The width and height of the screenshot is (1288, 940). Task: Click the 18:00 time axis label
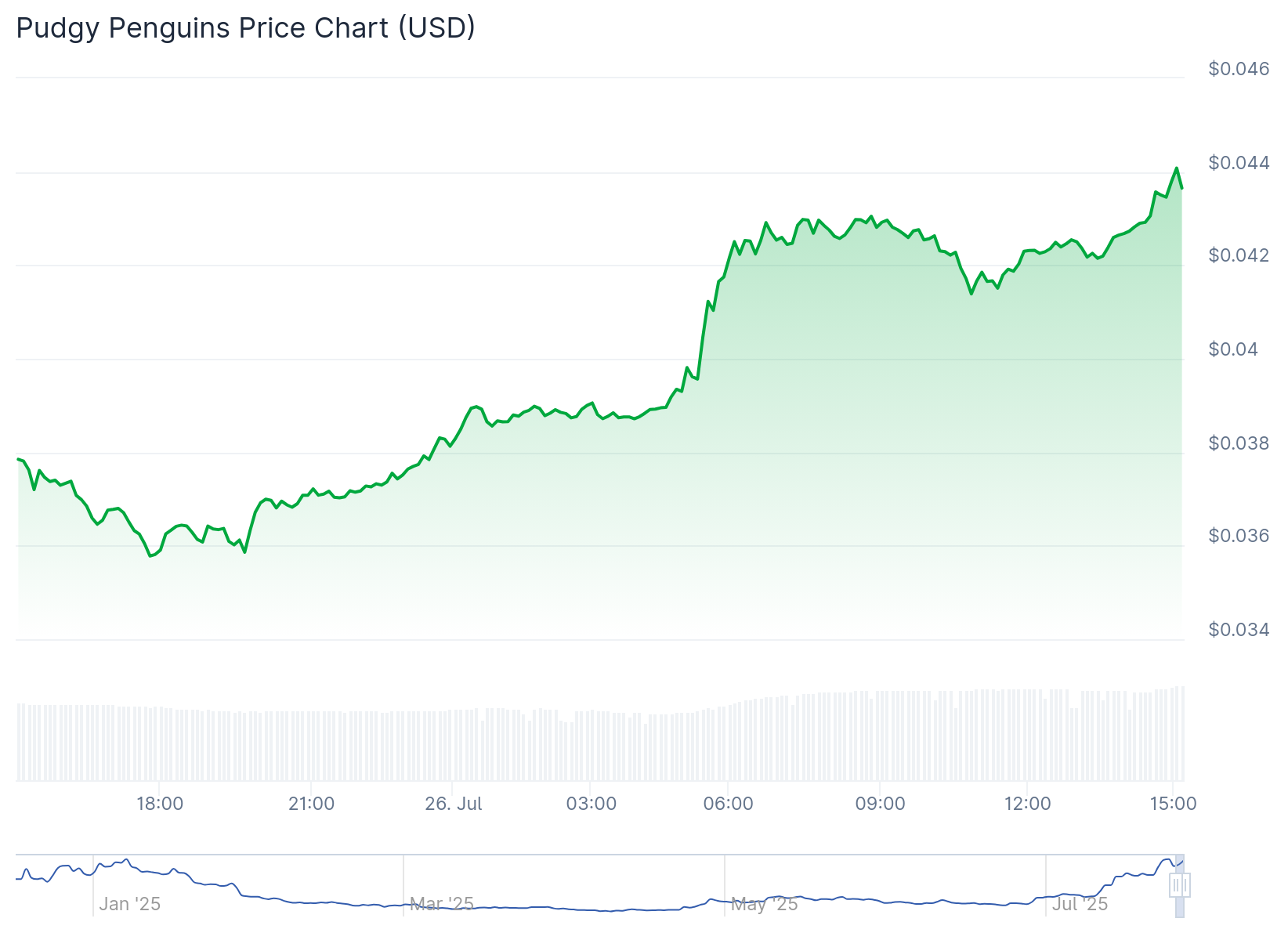(160, 804)
